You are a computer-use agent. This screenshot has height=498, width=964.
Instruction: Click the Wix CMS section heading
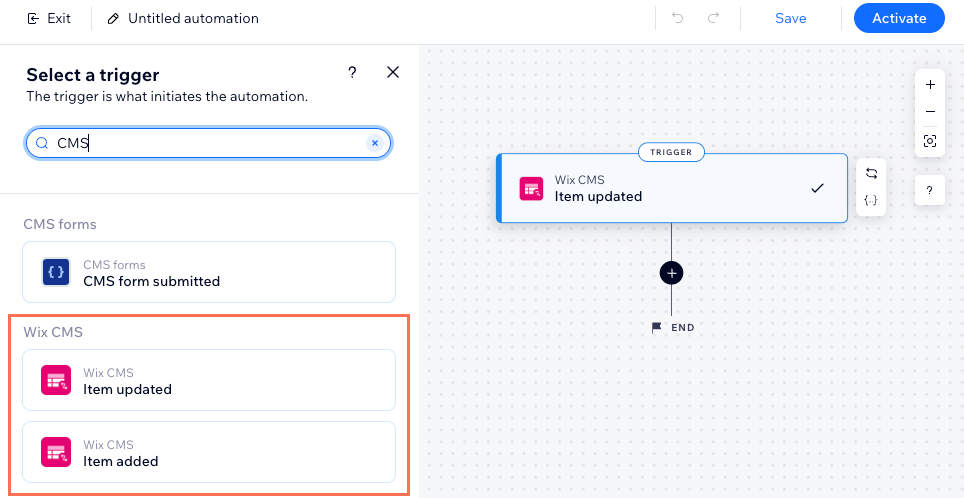pyautogui.click(x=53, y=333)
